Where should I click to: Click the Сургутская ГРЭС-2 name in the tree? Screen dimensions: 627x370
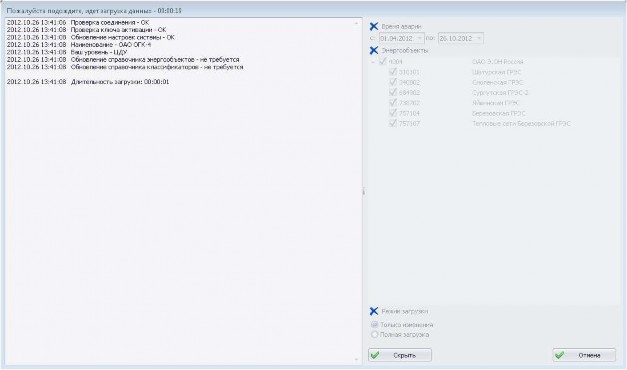point(500,93)
